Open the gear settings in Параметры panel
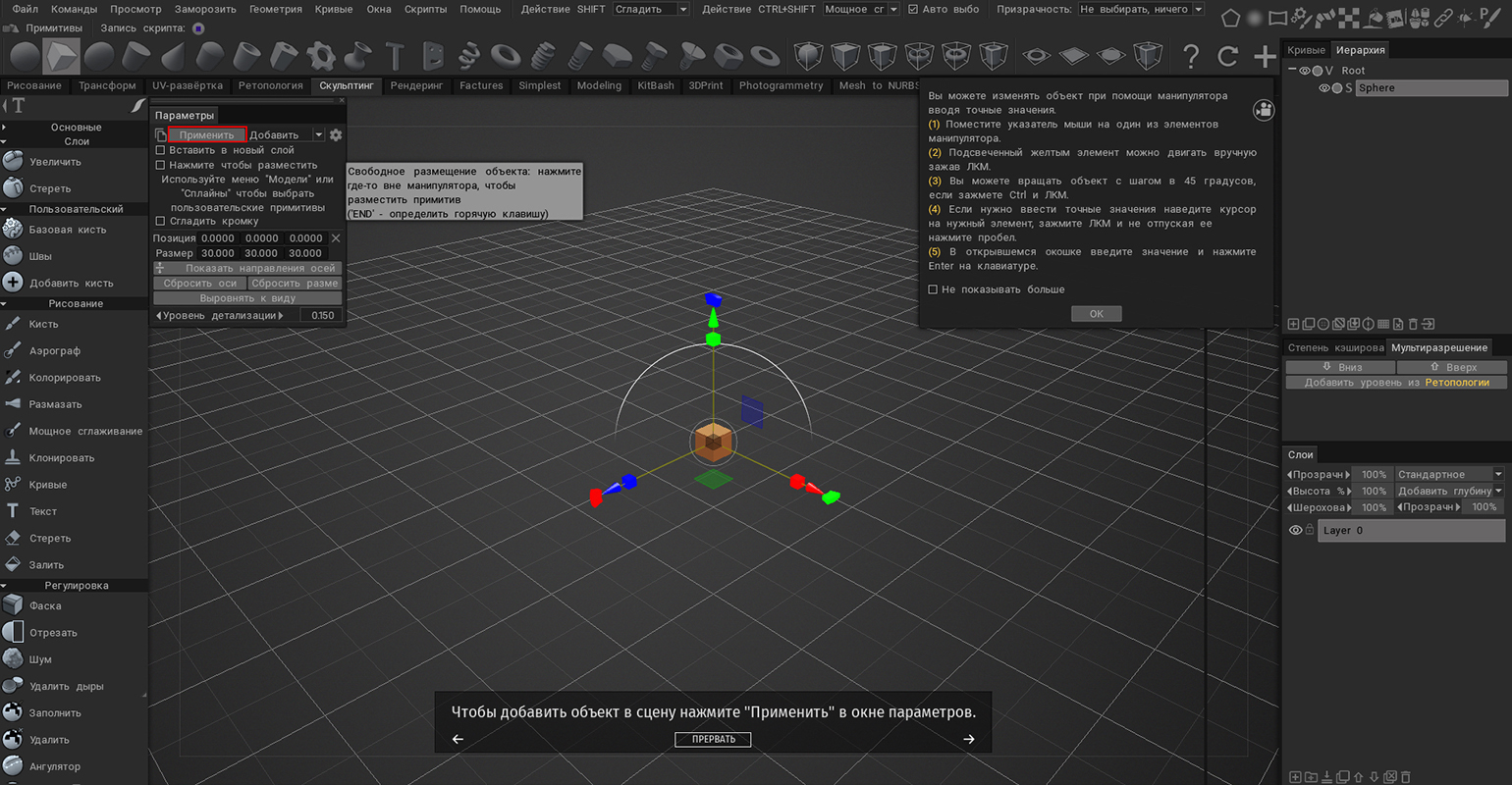 point(336,134)
